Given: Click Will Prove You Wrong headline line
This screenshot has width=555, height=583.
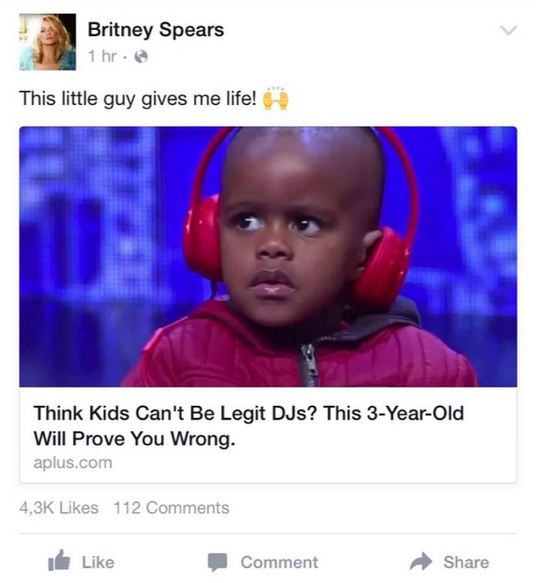Looking at the screenshot, I should coord(135,439).
